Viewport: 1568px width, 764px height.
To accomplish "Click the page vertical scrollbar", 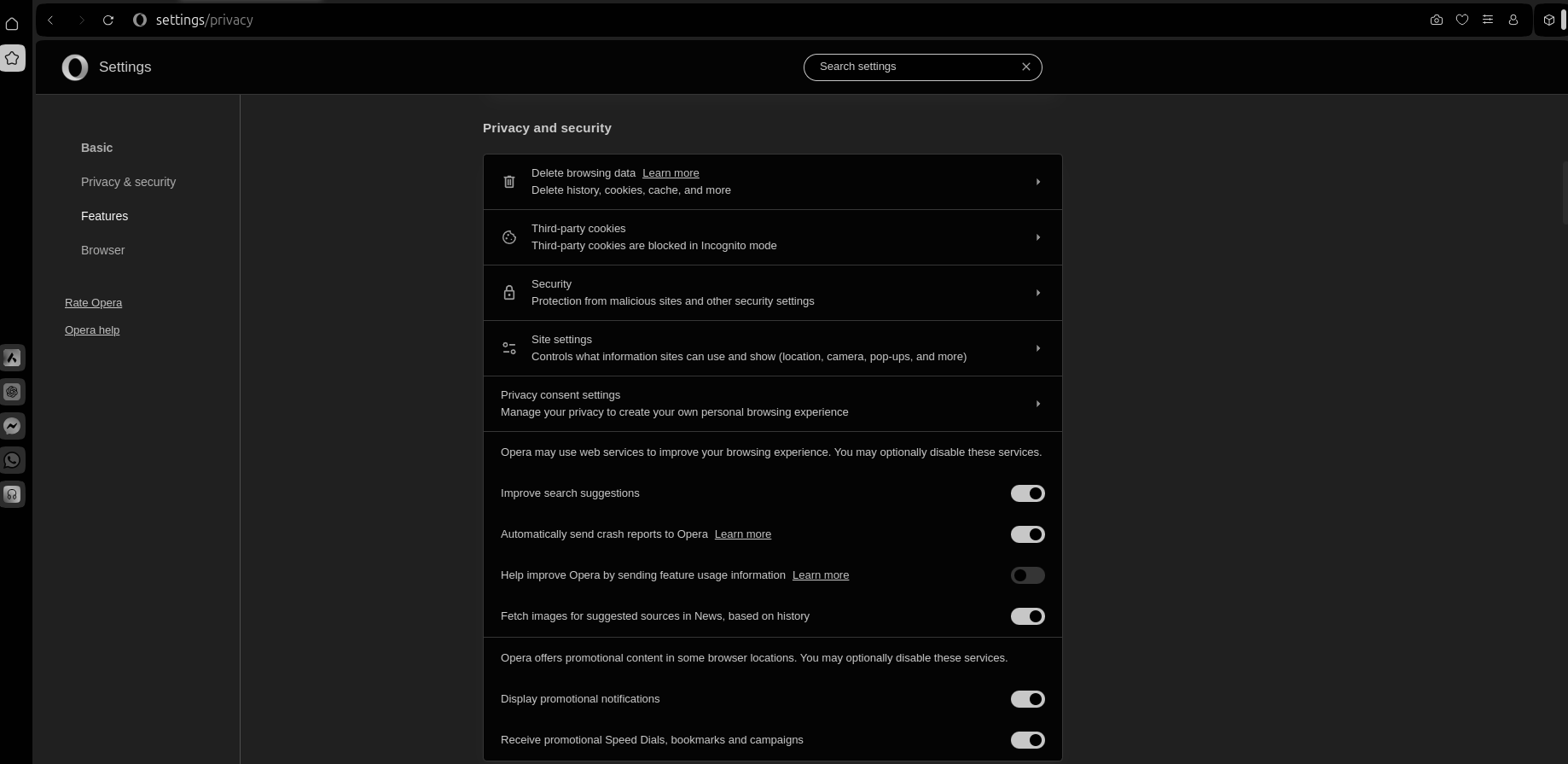I will [1564, 192].
